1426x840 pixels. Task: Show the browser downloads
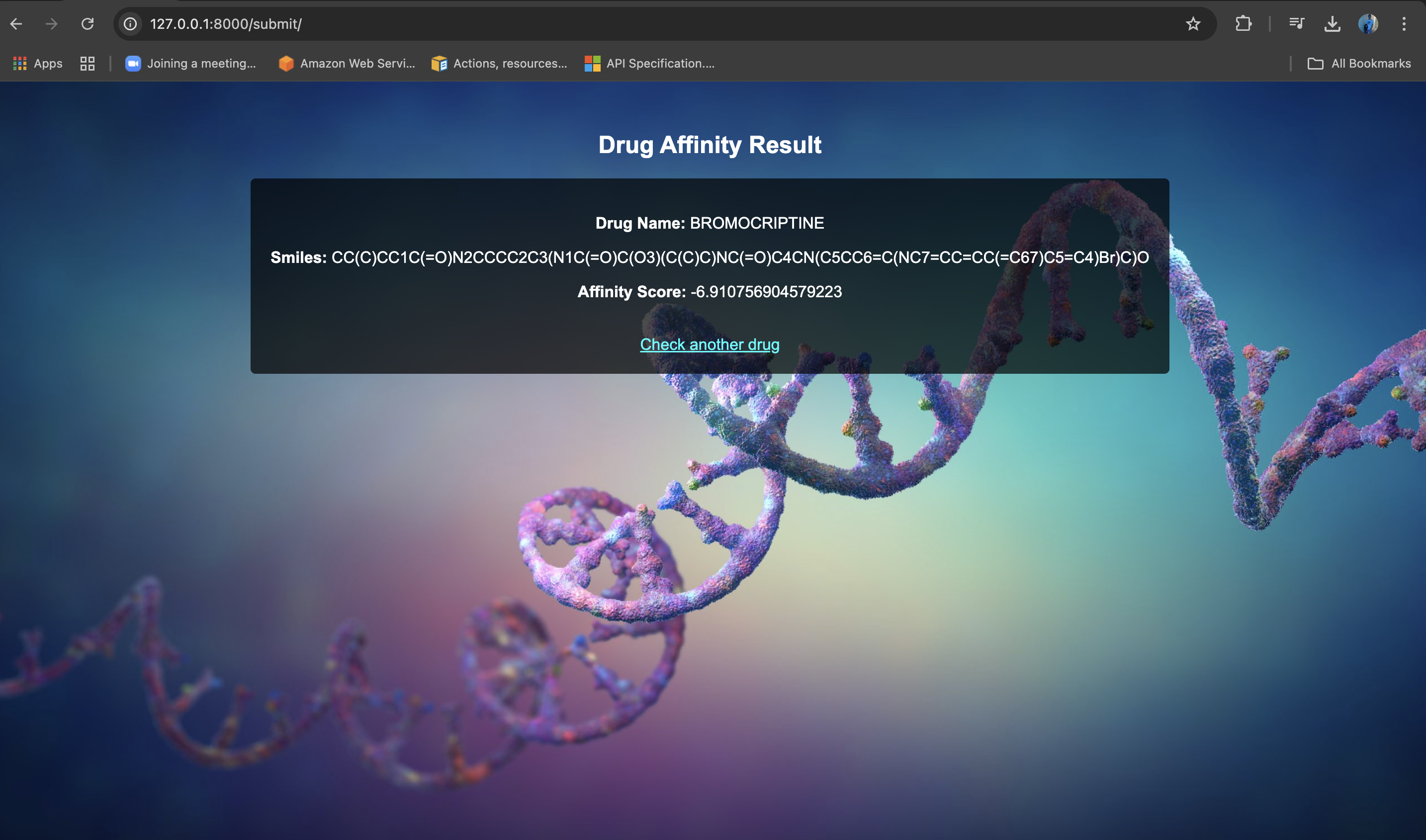pos(1332,24)
